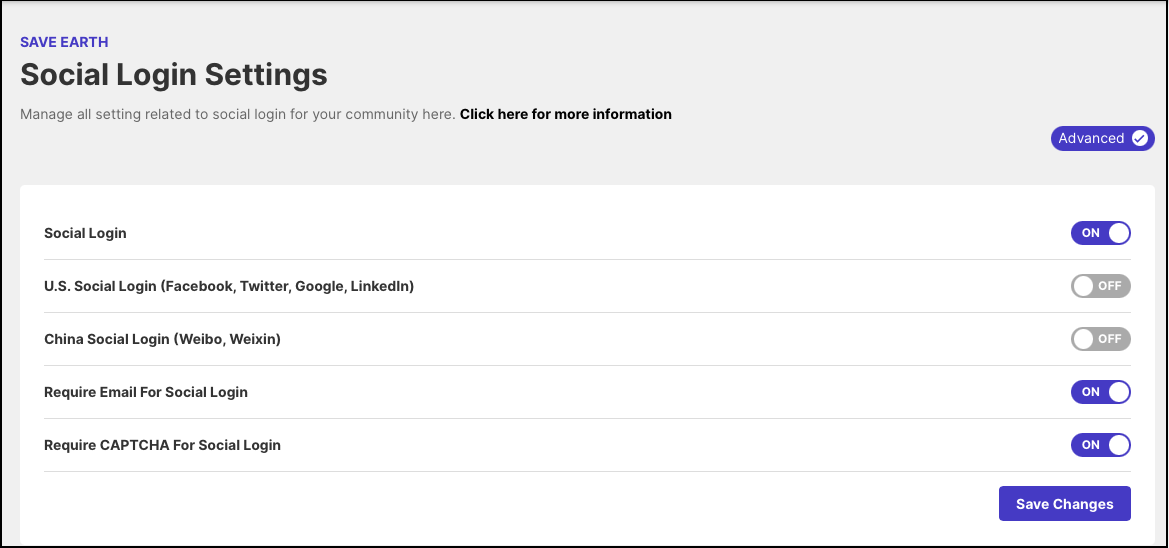Open the SAVE EARTH community link

(64, 42)
